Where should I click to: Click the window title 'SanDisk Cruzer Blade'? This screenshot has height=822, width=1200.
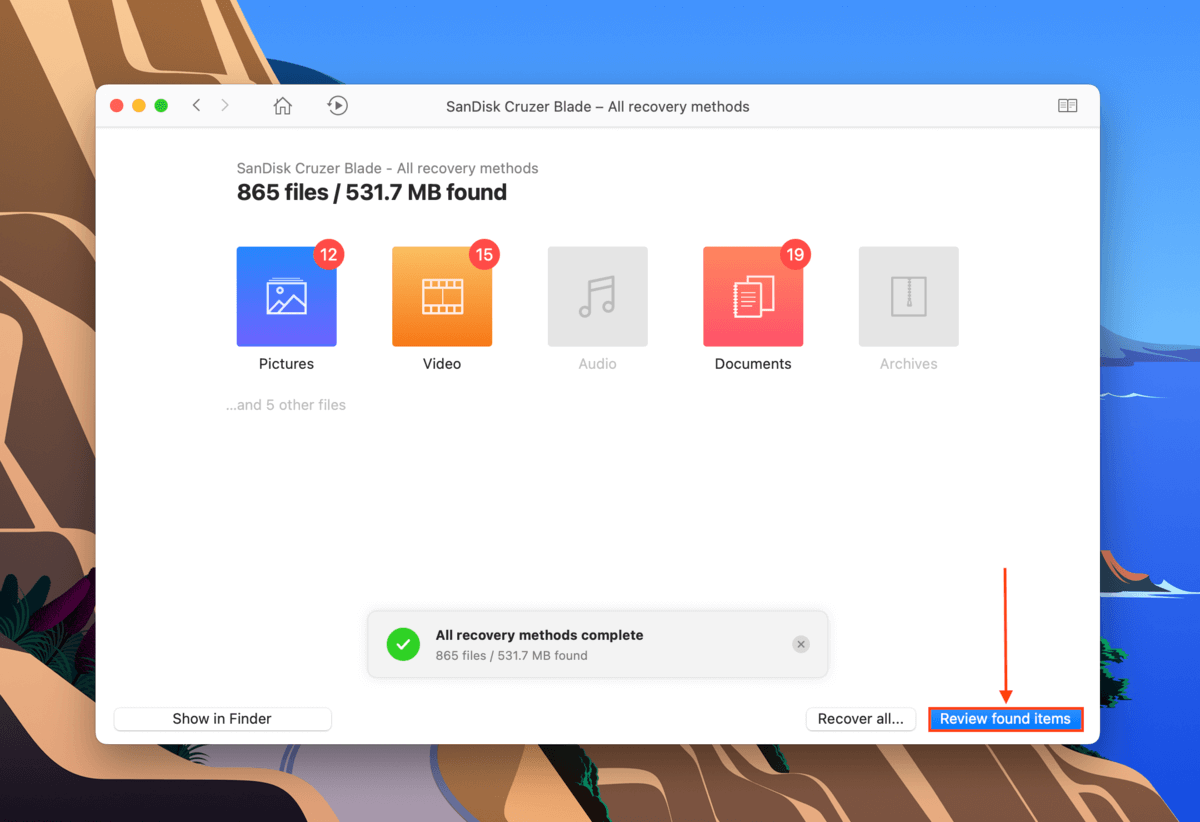pos(519,106)
